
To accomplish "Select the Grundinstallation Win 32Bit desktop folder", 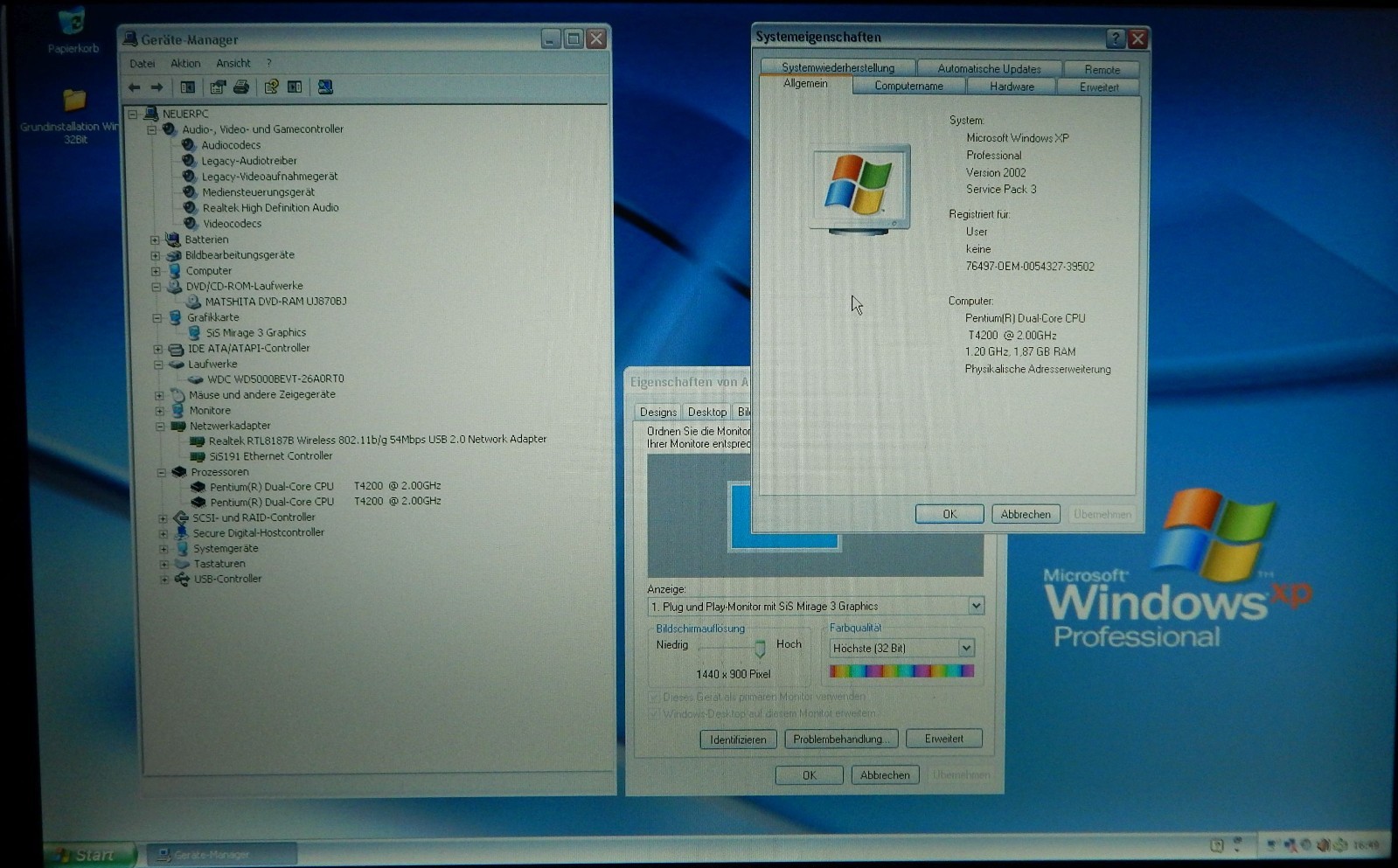I will pos(73,115).
